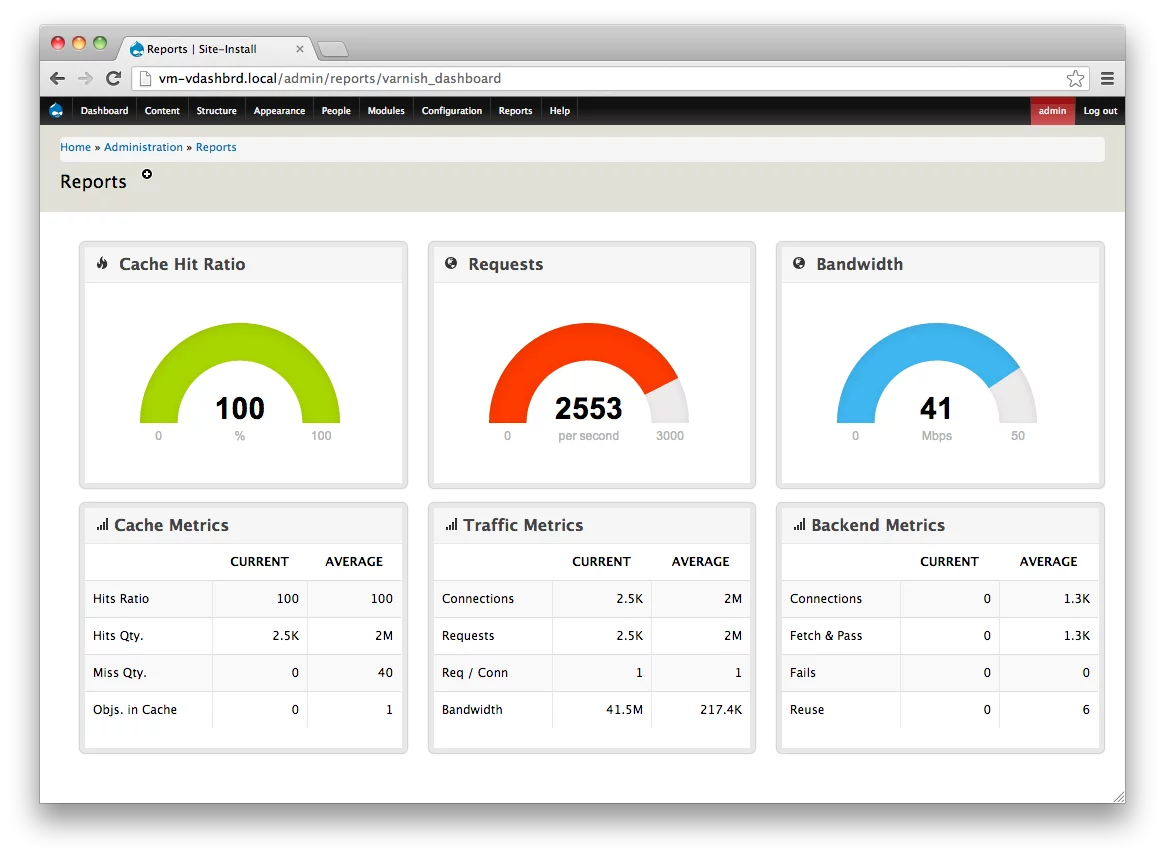Switch to the Reports browser tab
Viewport: 1165px width, 858px height.
(x=201, y=49)
